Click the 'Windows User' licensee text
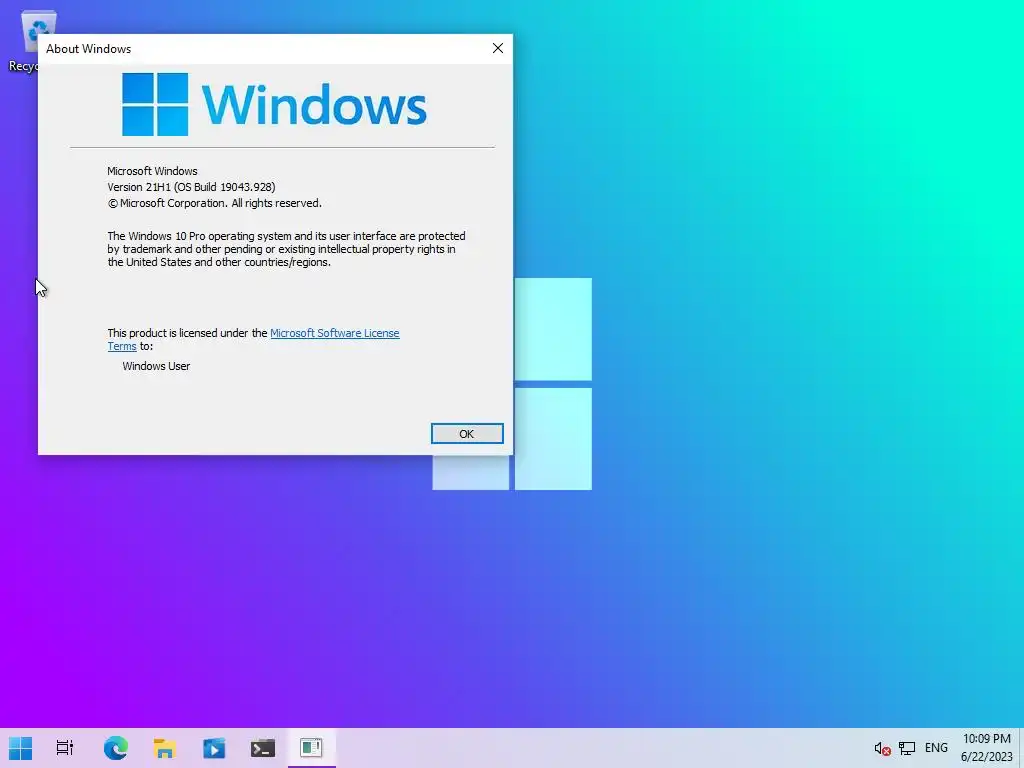Screen dimensions: 1024x768 coord(156,366)
